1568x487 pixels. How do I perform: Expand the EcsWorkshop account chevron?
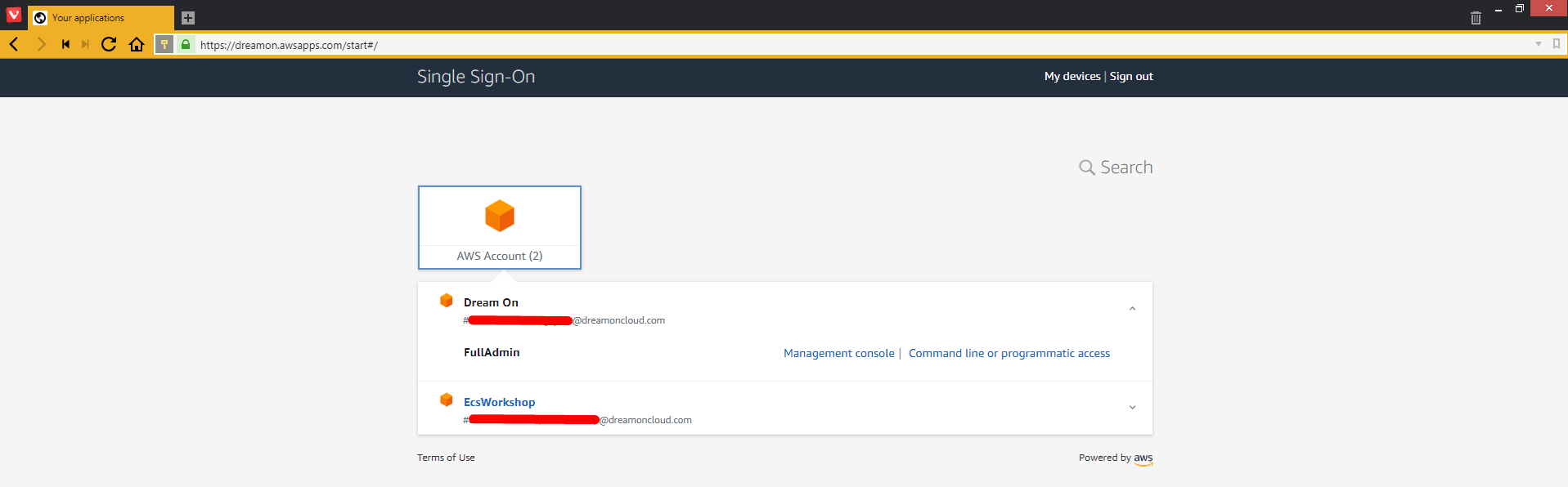point(1132,408)
